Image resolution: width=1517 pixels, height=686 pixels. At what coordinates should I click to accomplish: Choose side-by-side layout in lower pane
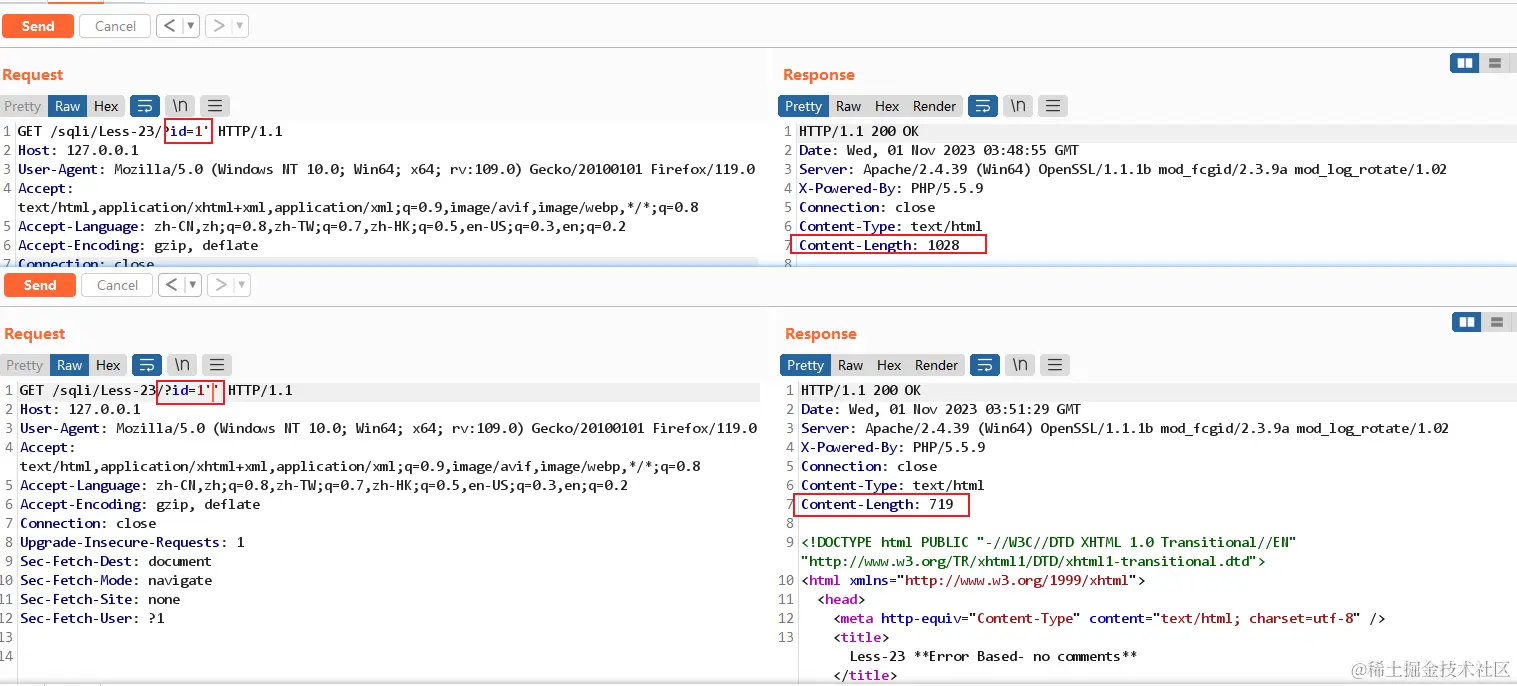[x=1467, y=322]
